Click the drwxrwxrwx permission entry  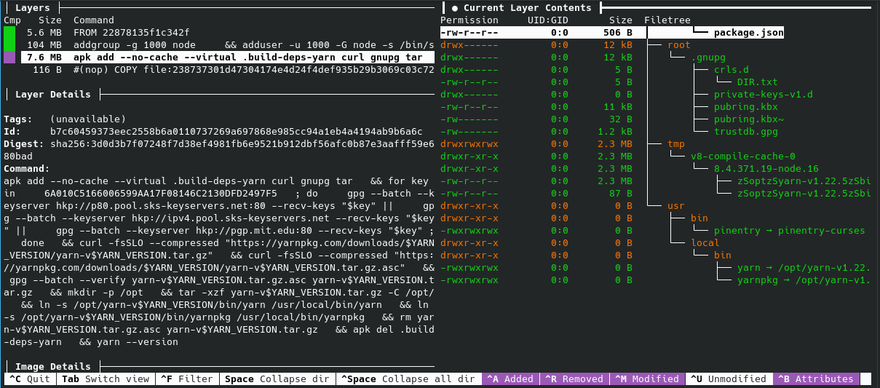point(469,144)
